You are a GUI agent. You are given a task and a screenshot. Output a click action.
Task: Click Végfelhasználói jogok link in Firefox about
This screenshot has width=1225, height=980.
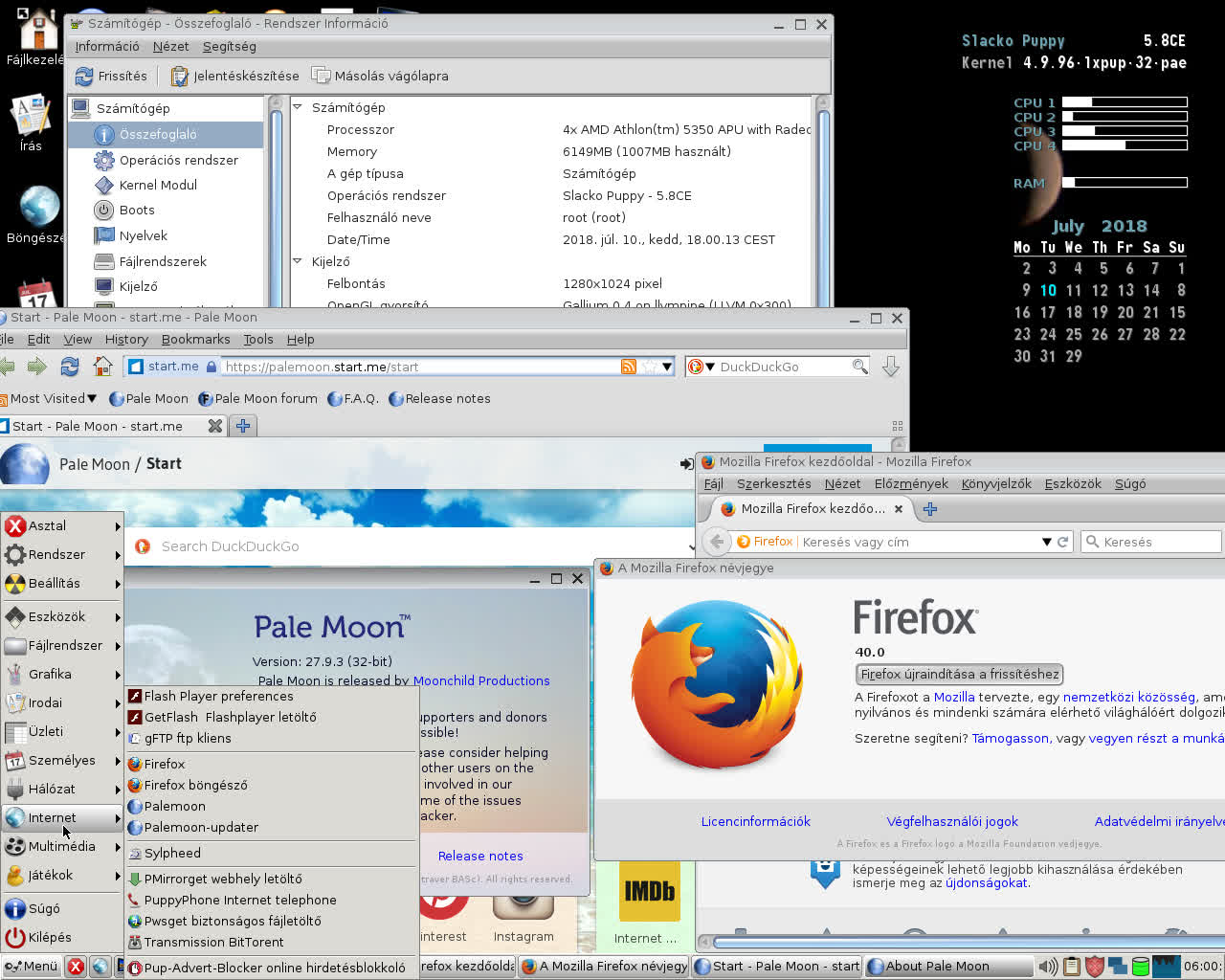[x=951, y=821]
